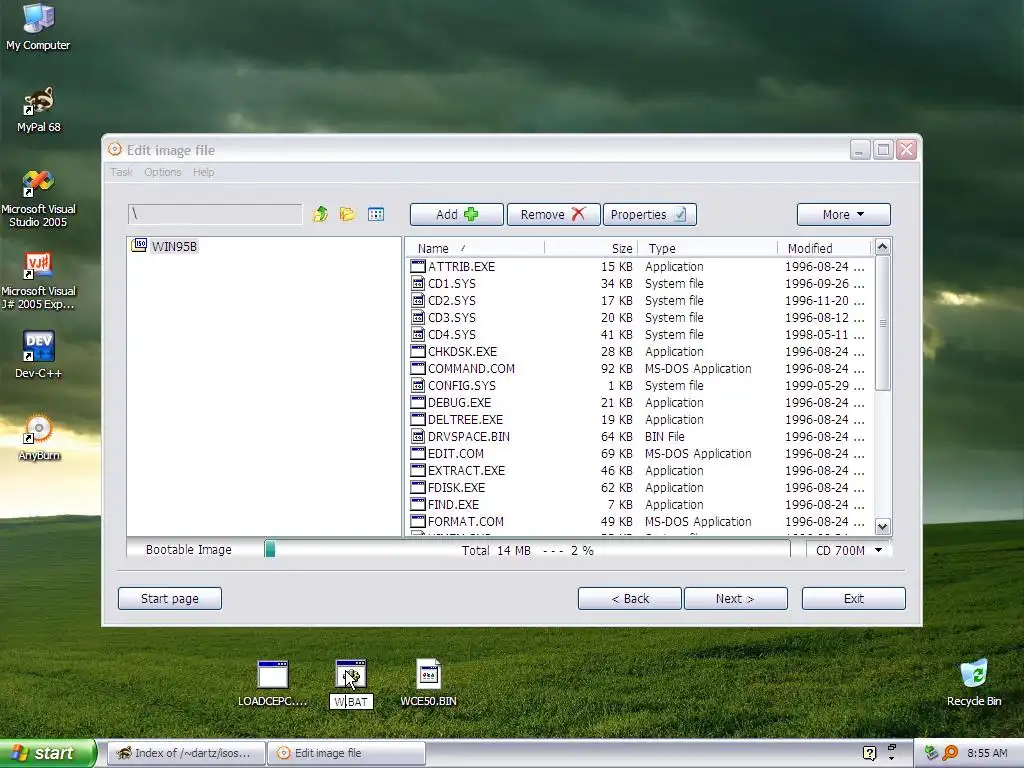Click the scroll down arrow of file list
This screenshot has width=1024, height=768.
tap(882, 526)
